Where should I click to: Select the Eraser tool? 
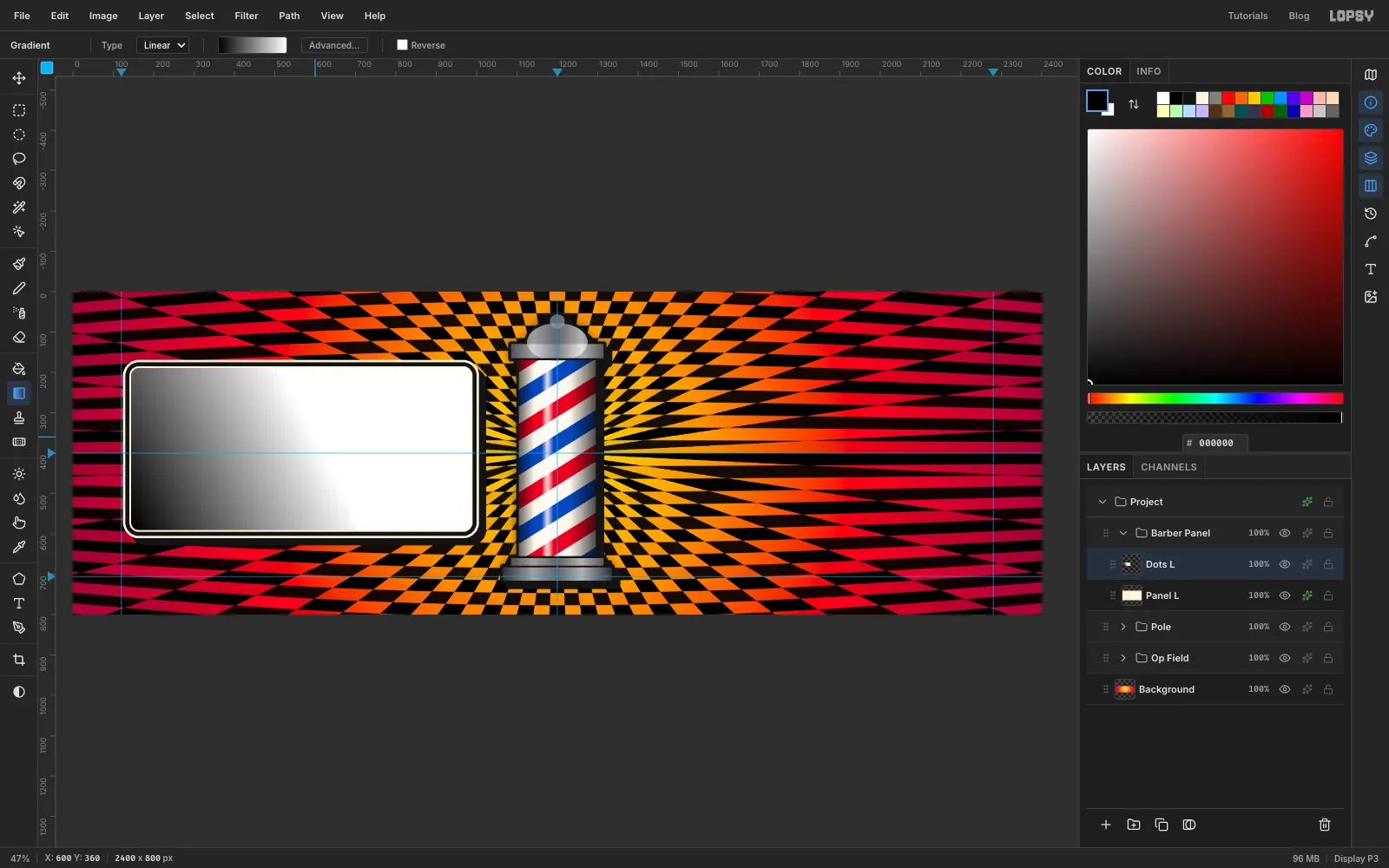pyautogui.click(x=19, y=337)
